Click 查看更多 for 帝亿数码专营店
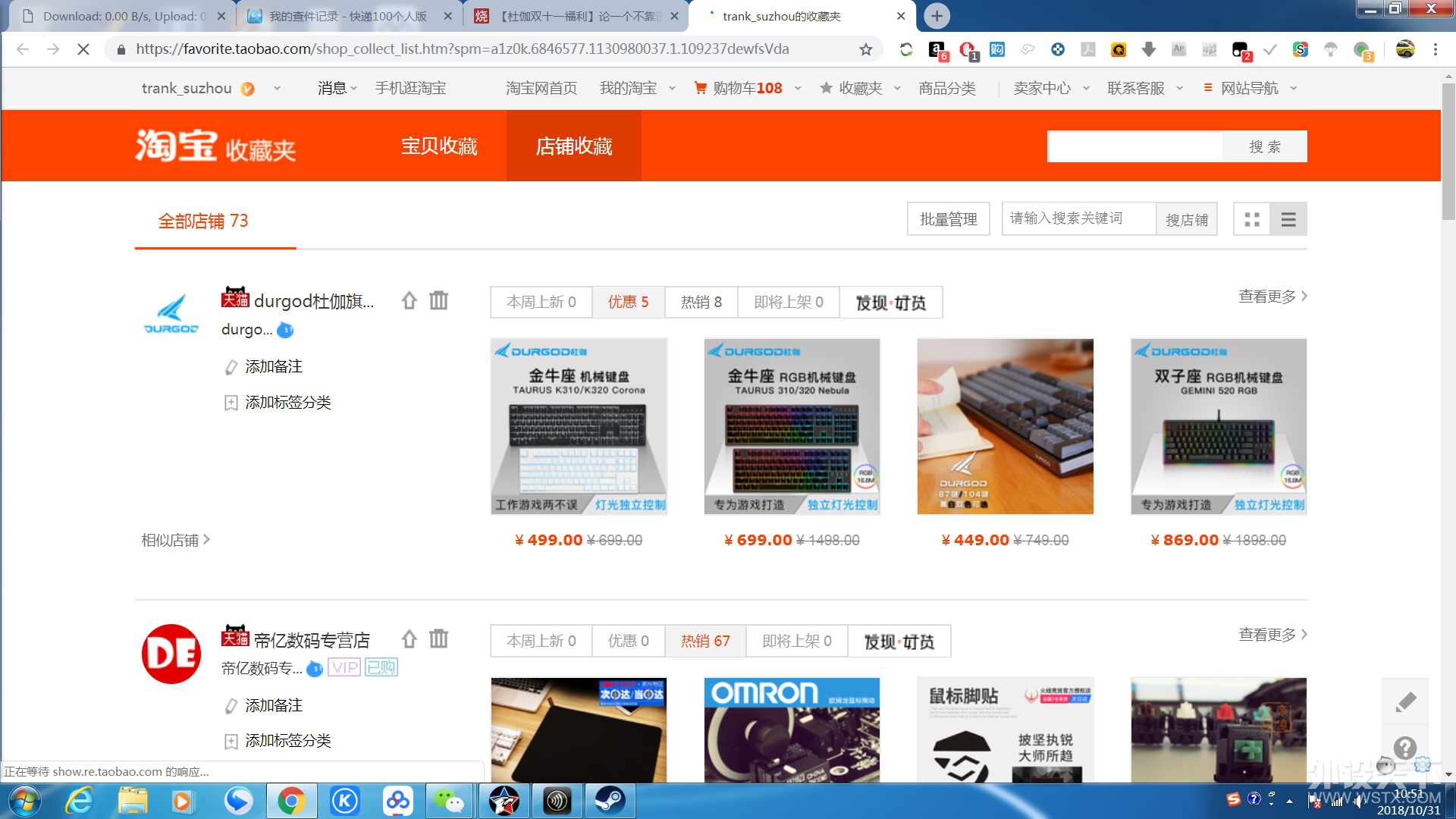Viewport: 1456px width, 819px height. (x=1273, y=635)
